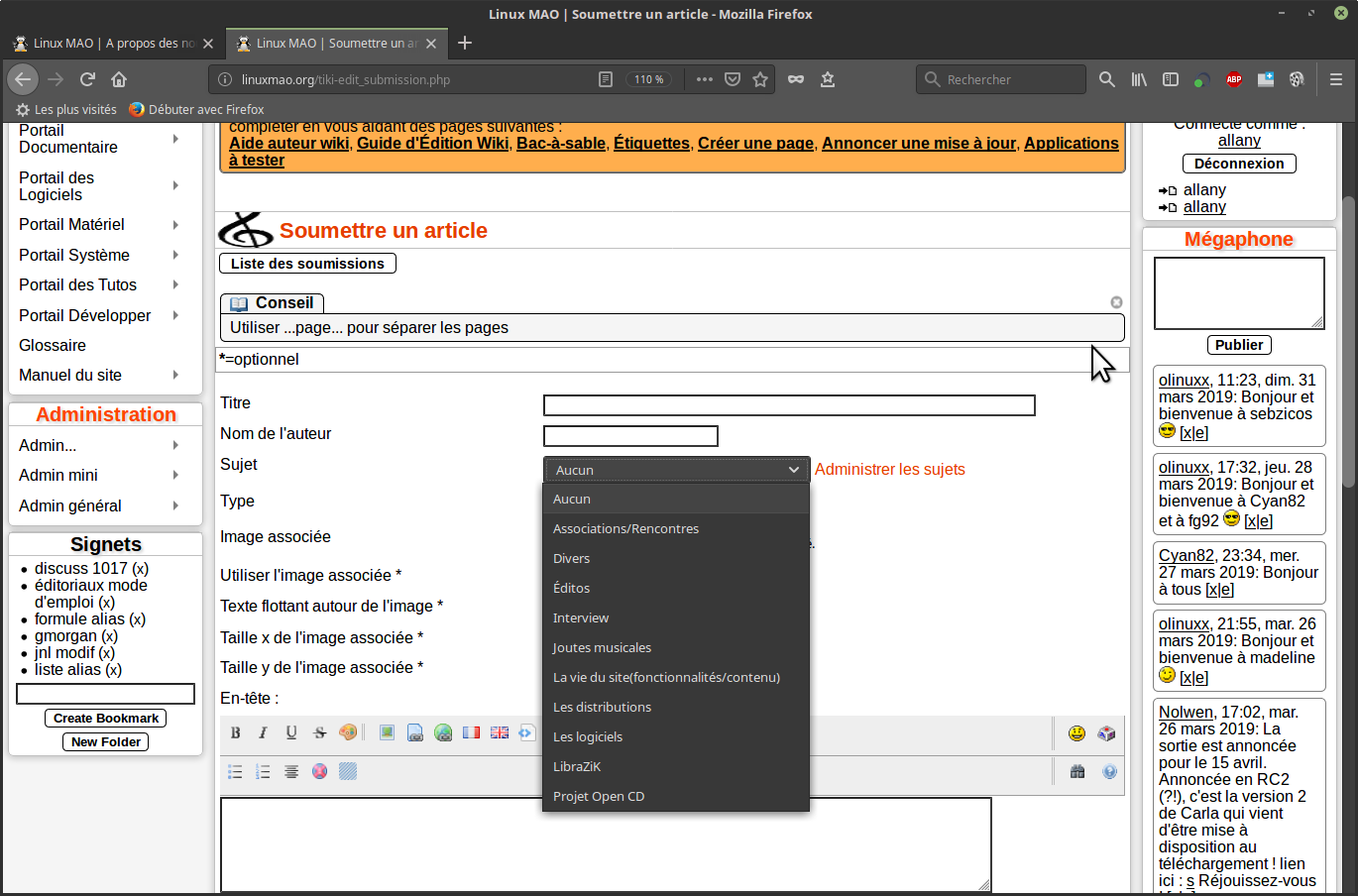Click the Liste des soumissions button
Image resolution: width=1358 pixels, height=896 pixels.
307,264
